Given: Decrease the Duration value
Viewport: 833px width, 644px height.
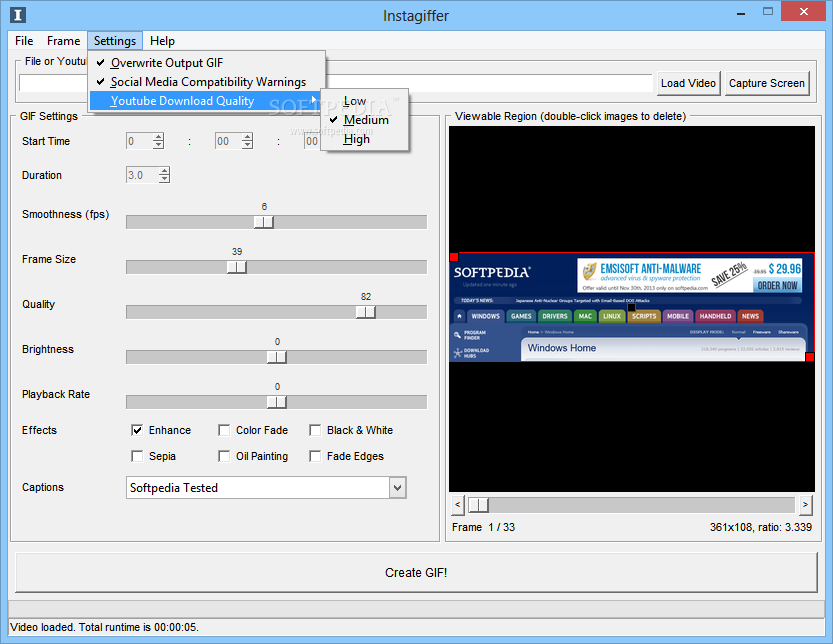Looking at the screenshot, I should coord(164,179).
